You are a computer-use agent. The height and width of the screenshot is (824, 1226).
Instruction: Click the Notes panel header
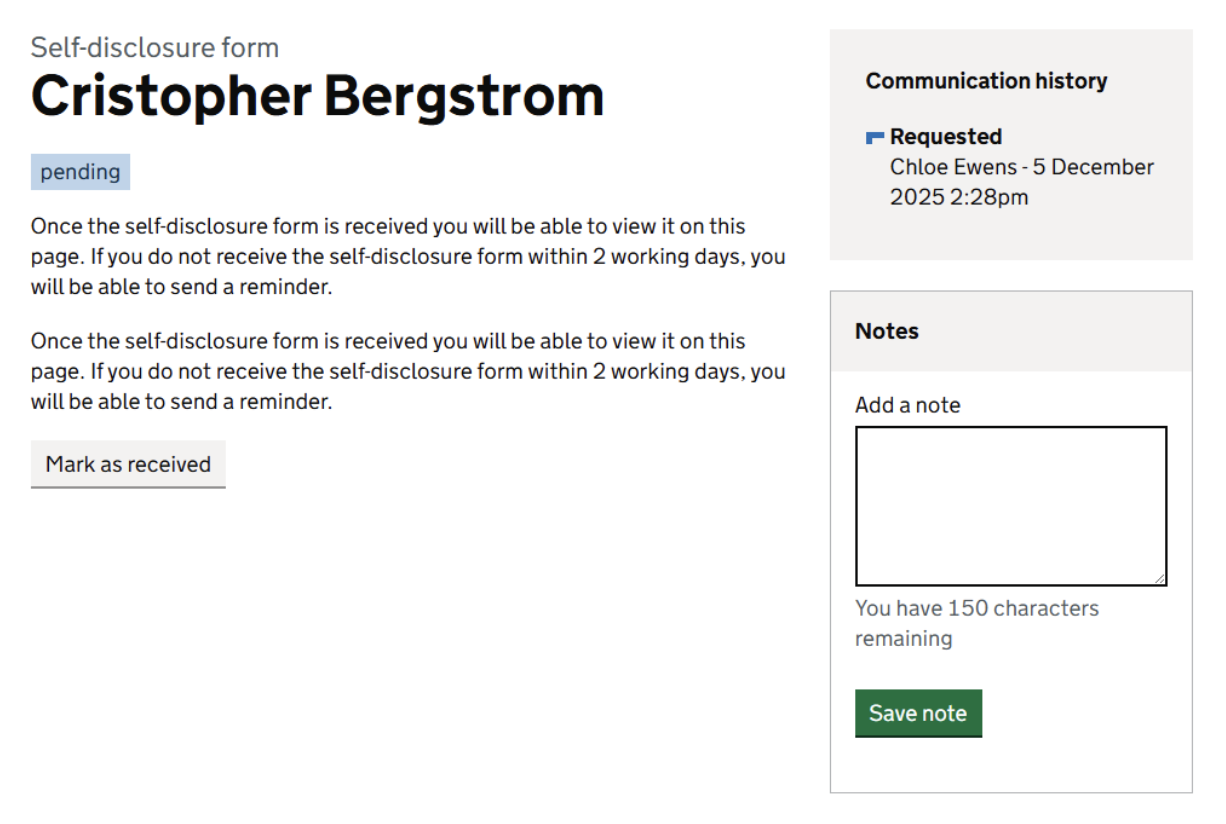pos(1010,331)
